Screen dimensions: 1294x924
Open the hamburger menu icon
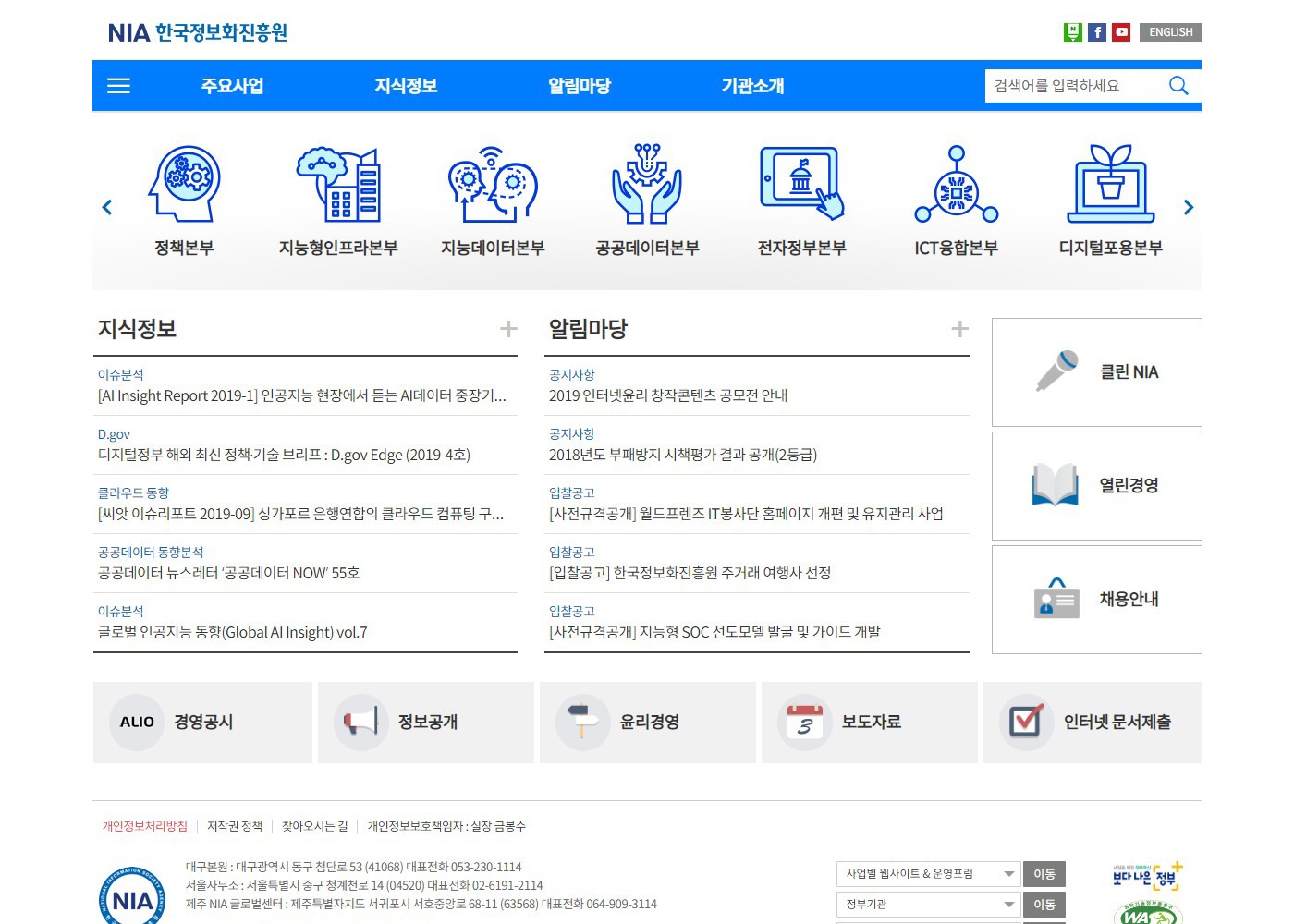(x=118, y=86)
